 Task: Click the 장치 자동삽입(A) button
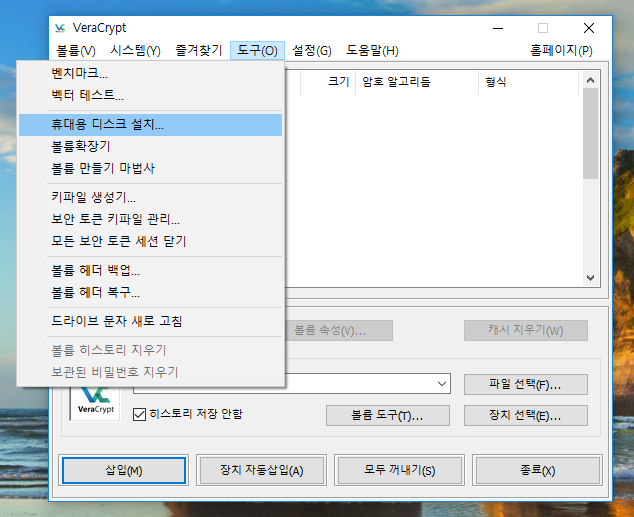pyautogui.click(x=261, y=470)
